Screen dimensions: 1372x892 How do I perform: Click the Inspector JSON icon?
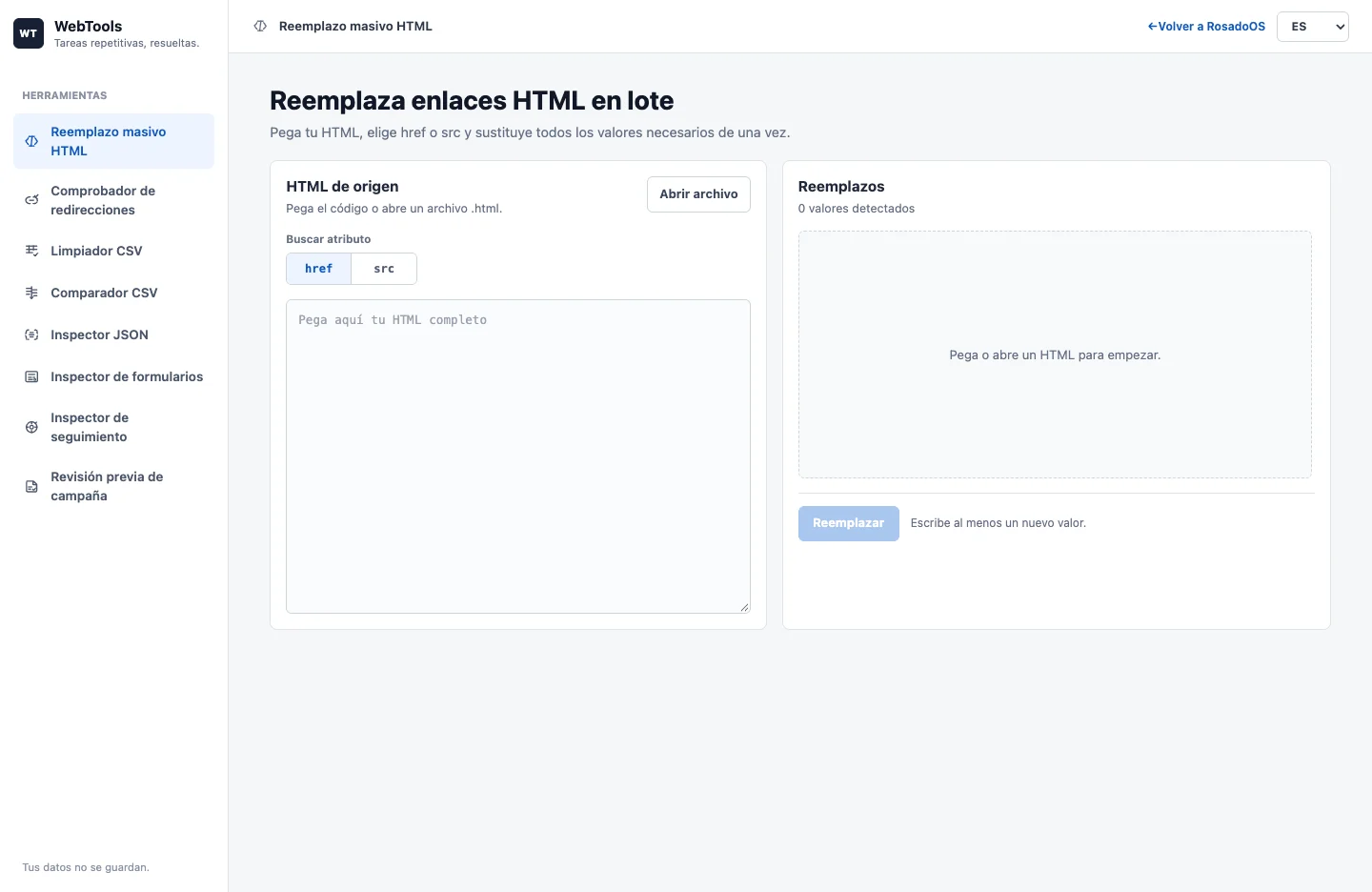pos(31,334)
